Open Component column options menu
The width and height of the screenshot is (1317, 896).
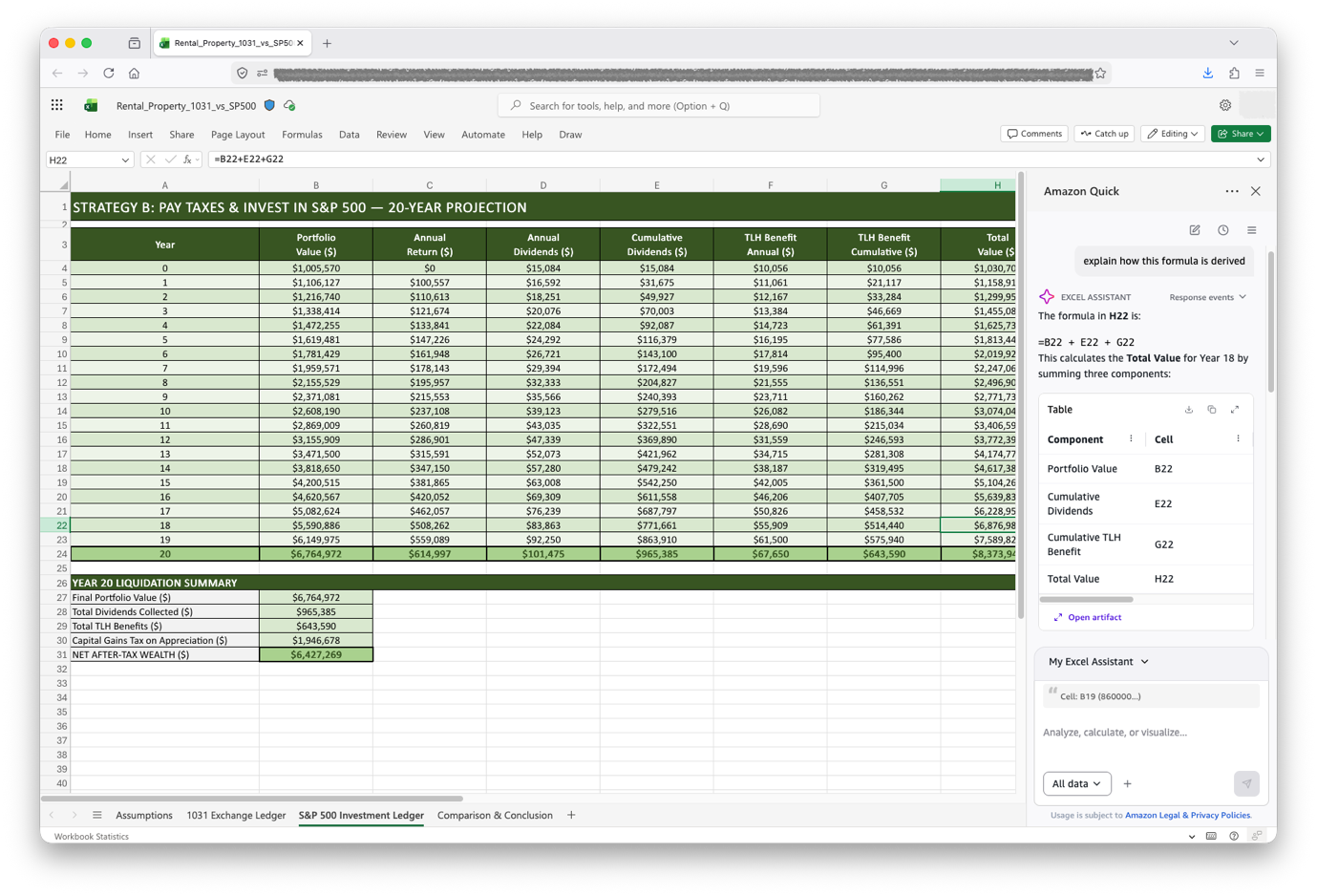[x=1132, y=439]
